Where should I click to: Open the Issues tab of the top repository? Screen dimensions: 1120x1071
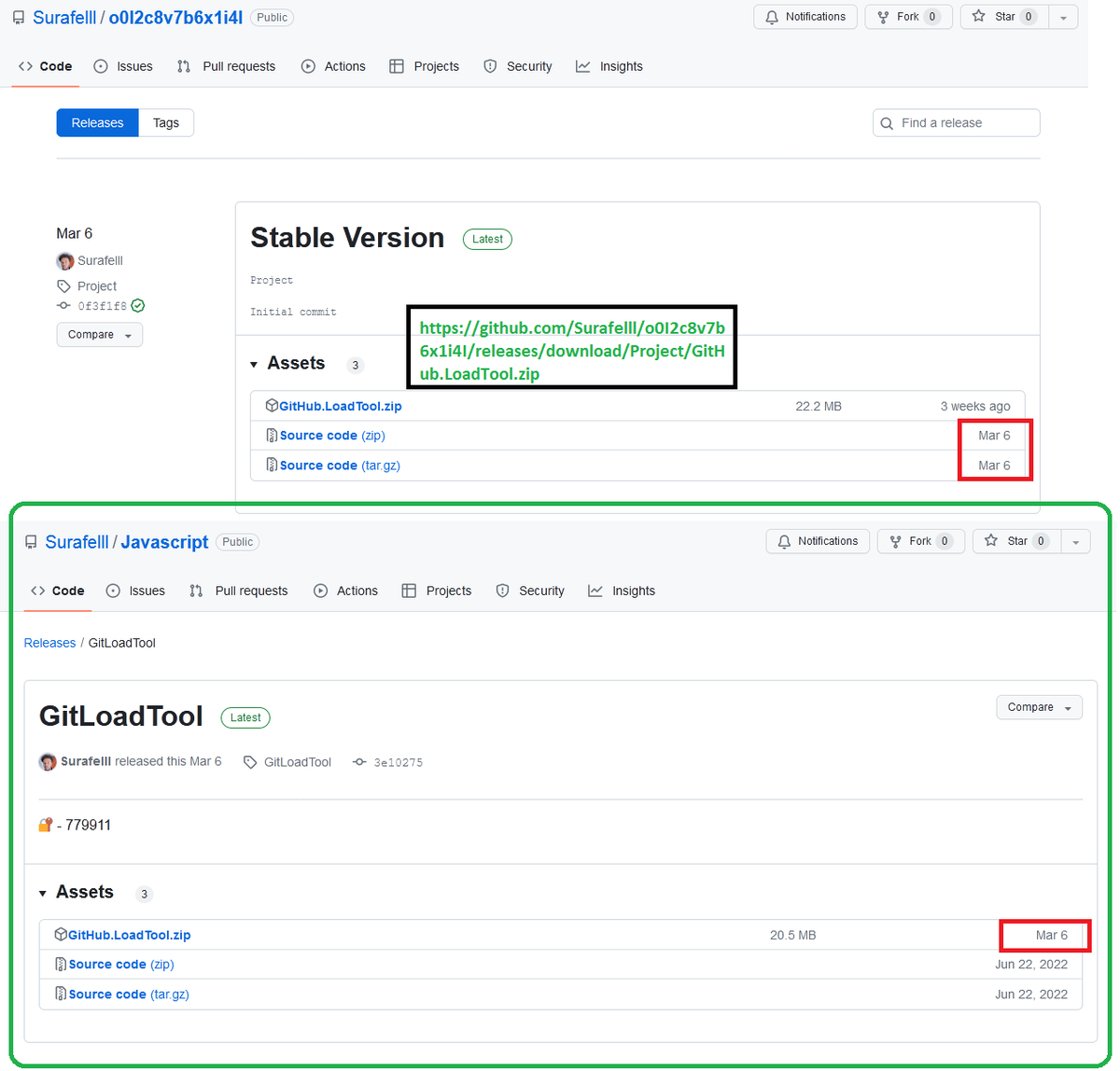[123, 66]
